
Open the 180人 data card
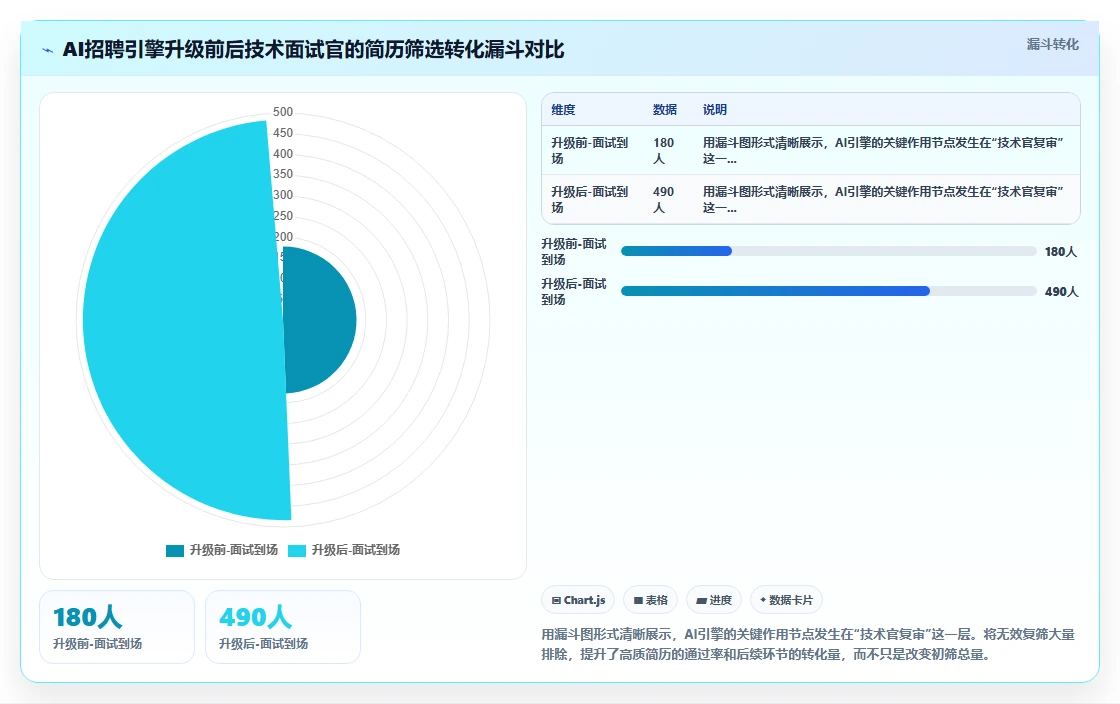coord(117,627)
